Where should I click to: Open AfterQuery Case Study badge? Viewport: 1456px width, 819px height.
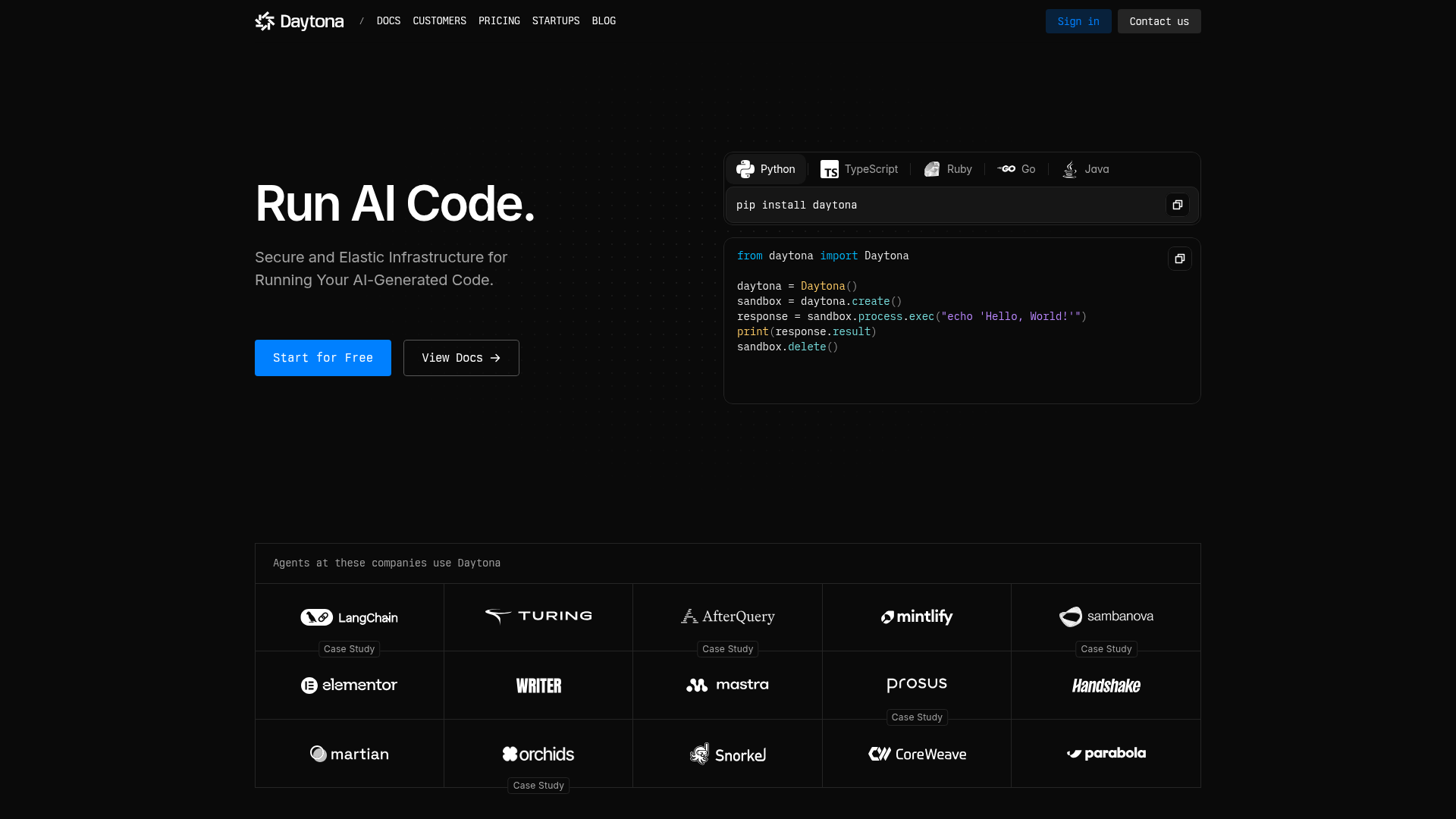(x=727, y=649)
